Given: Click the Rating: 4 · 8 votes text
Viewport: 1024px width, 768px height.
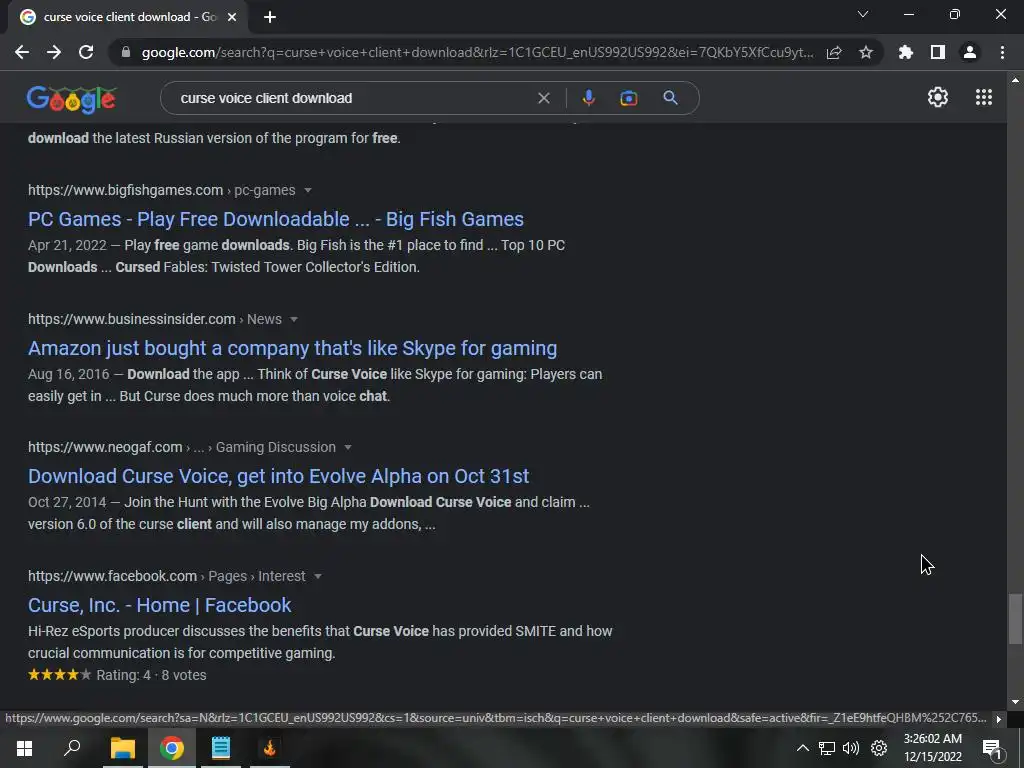Looking at the screenshot, I should [152, 675].
